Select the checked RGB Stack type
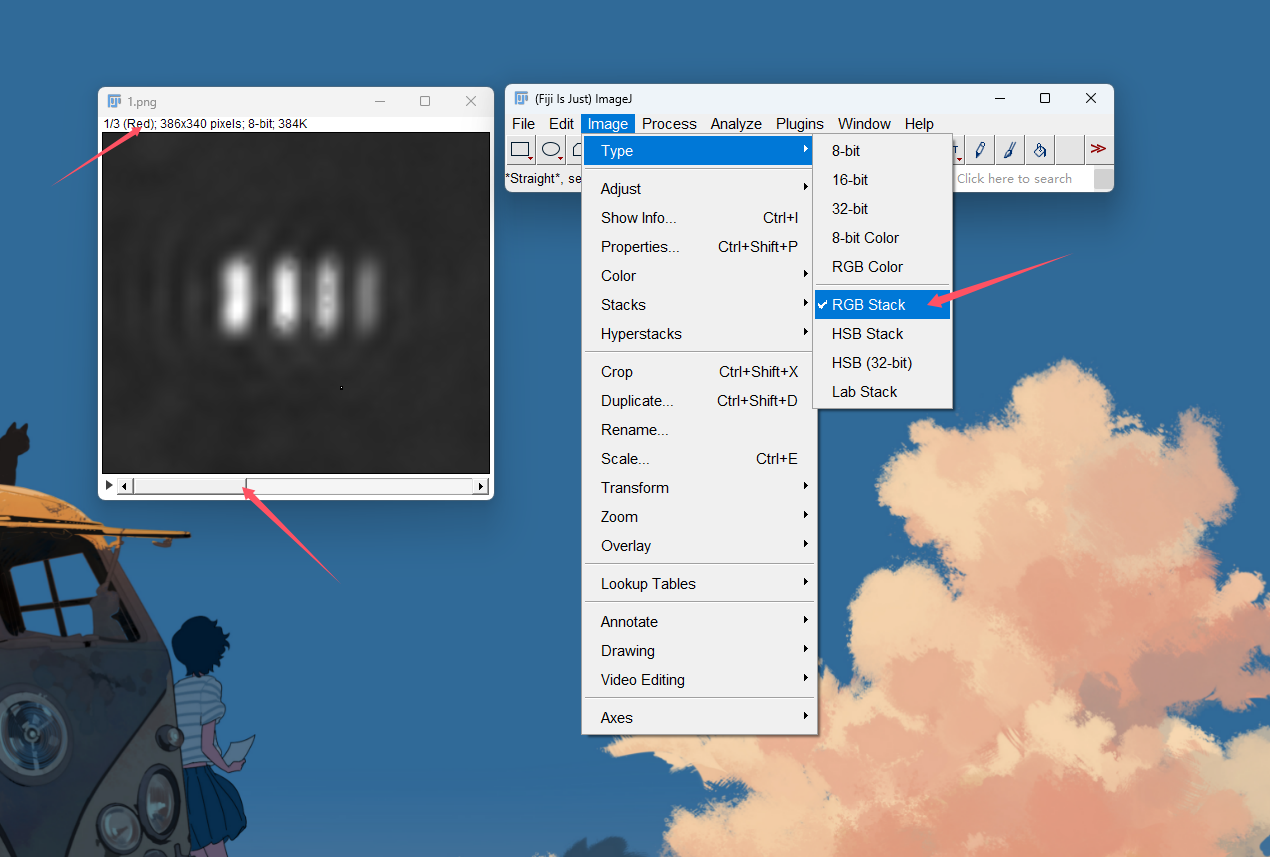The width and height of the screenshot is (1270, 857). pos(882,305)
